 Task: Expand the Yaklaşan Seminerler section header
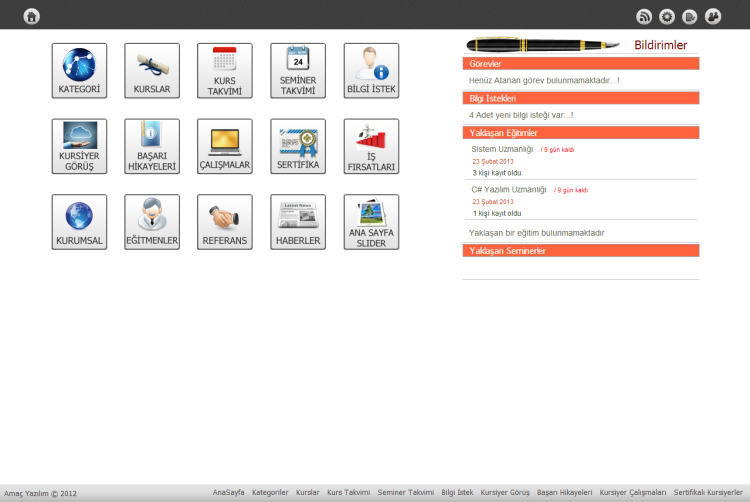point(581,251)
